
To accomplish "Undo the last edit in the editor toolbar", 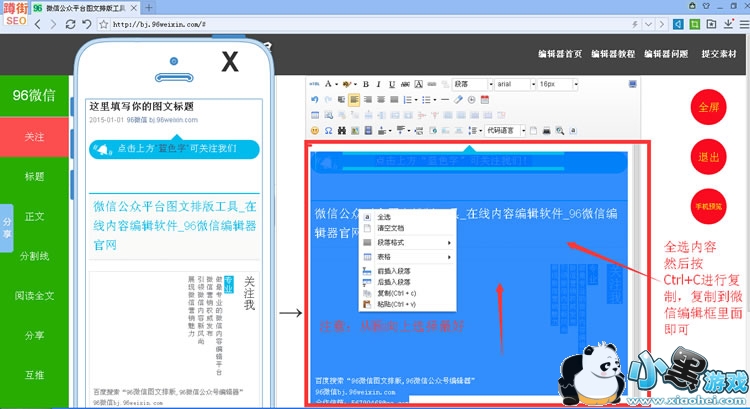I will (x=314, y=99).
